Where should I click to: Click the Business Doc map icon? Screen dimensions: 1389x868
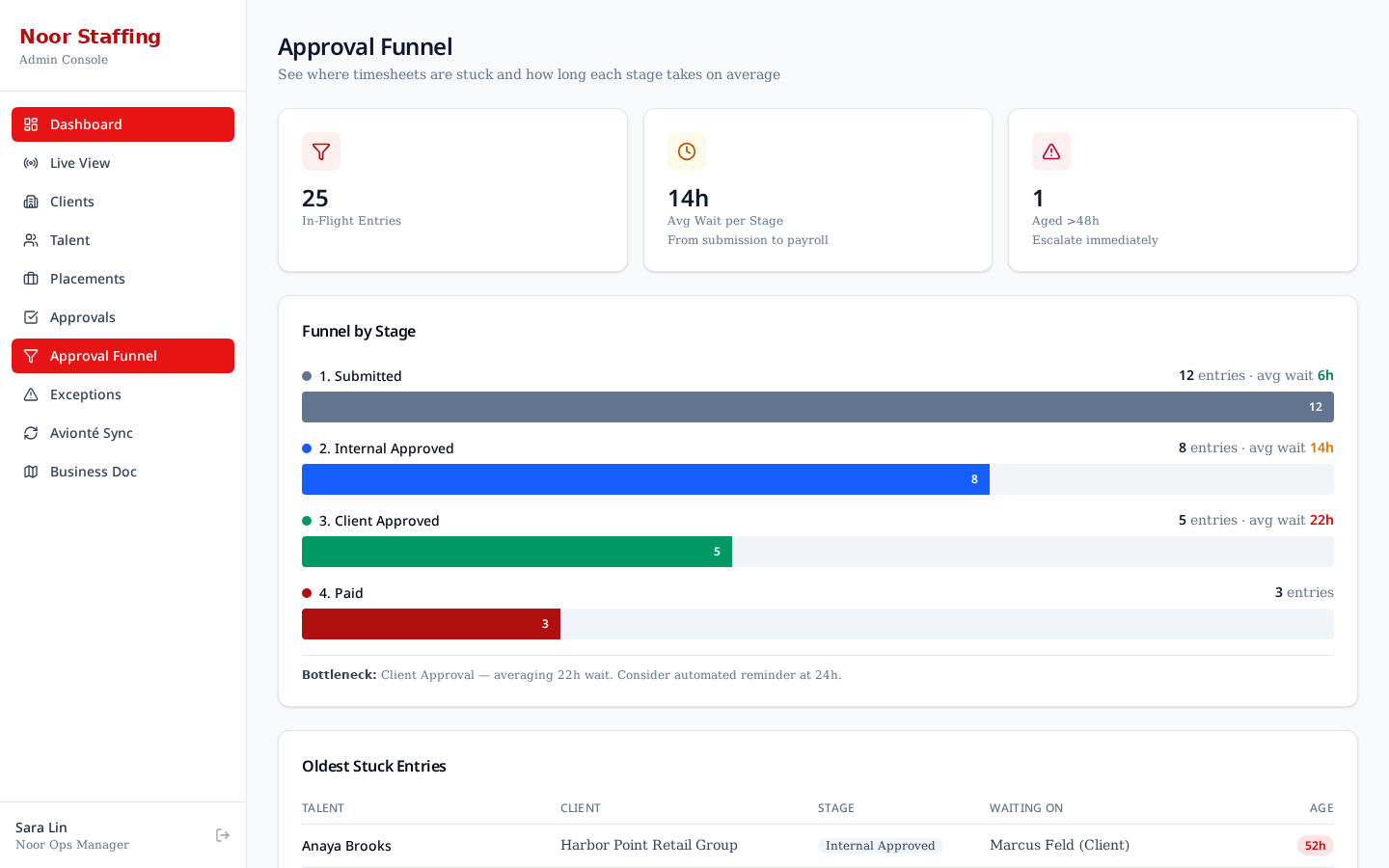coord(31,472)
